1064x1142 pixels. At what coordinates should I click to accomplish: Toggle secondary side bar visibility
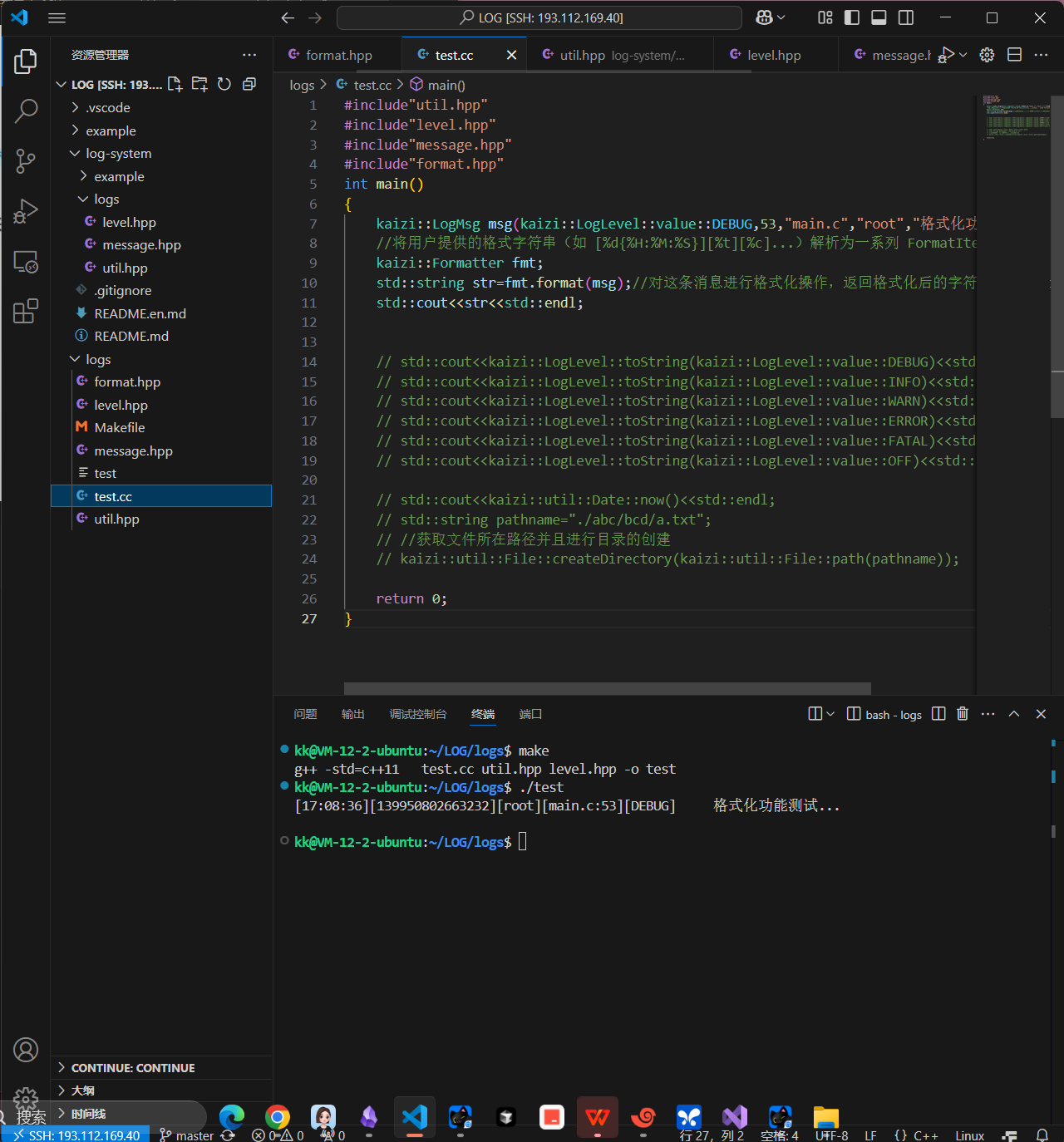pyautogui.click(x=906, y=17)
